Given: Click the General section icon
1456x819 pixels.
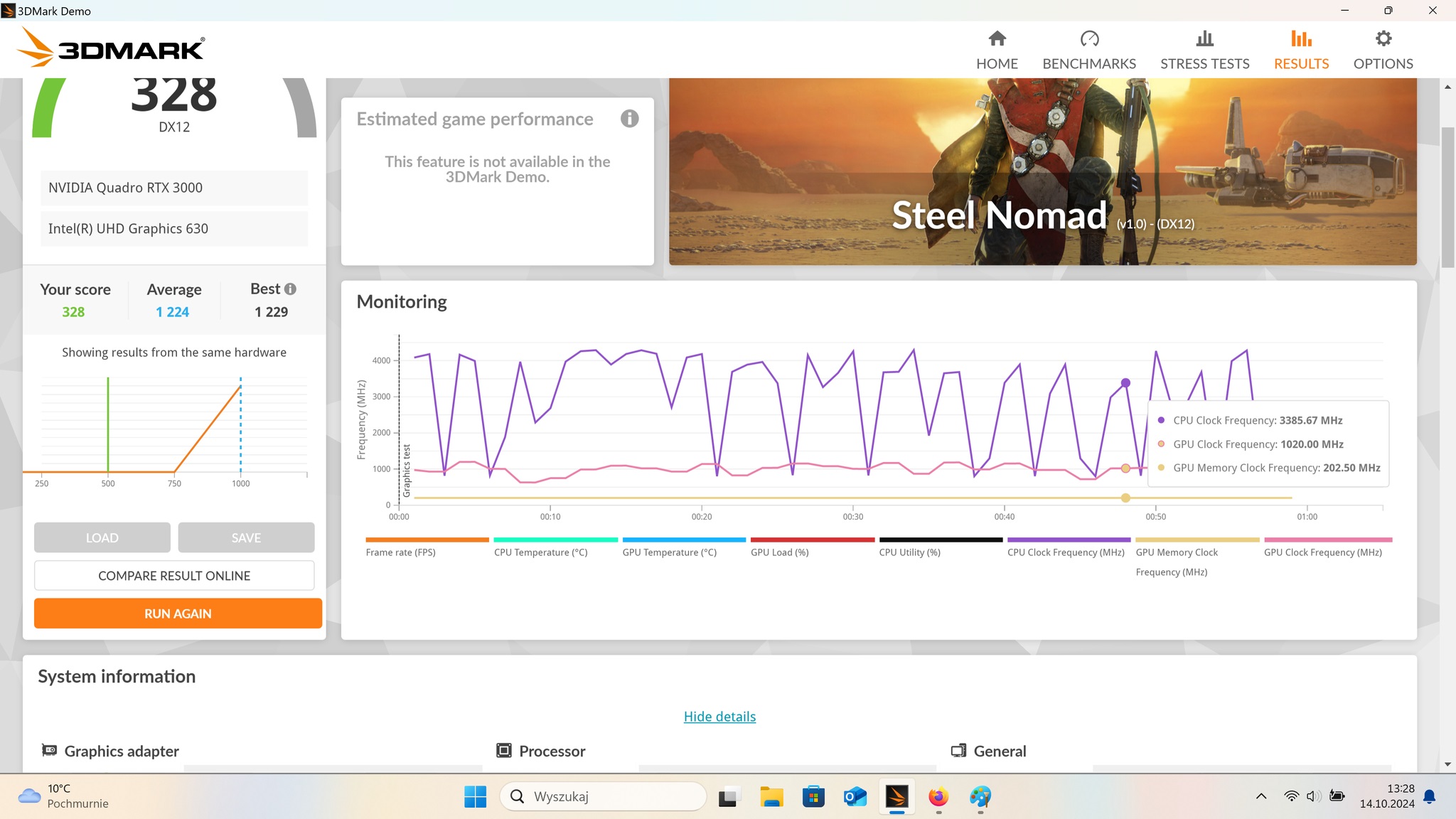Looking at the screenshot, I should click(x=958, y=750).
